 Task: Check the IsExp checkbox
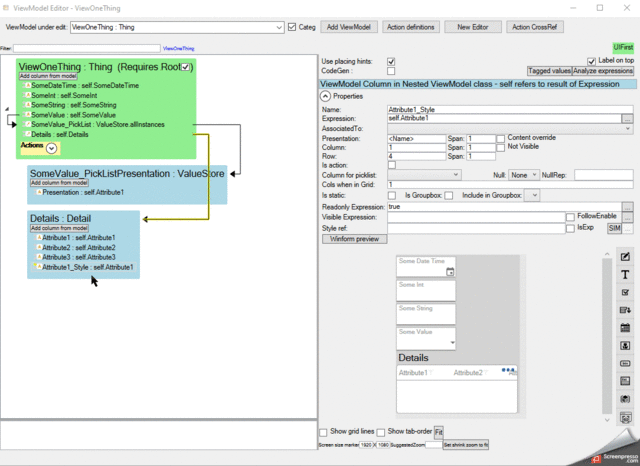click(x=570, y=229)
